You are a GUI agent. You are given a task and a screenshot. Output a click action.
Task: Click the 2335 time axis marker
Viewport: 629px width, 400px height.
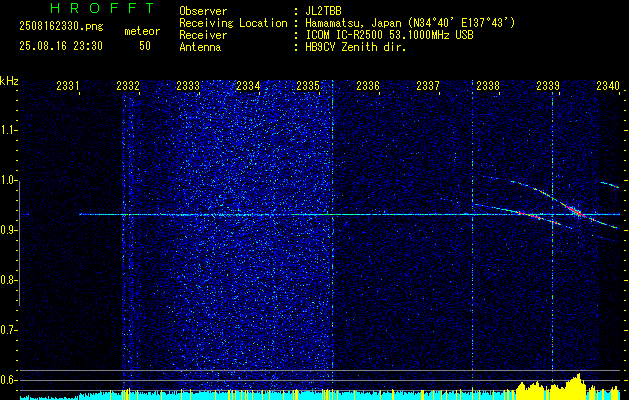coord(308,86)
